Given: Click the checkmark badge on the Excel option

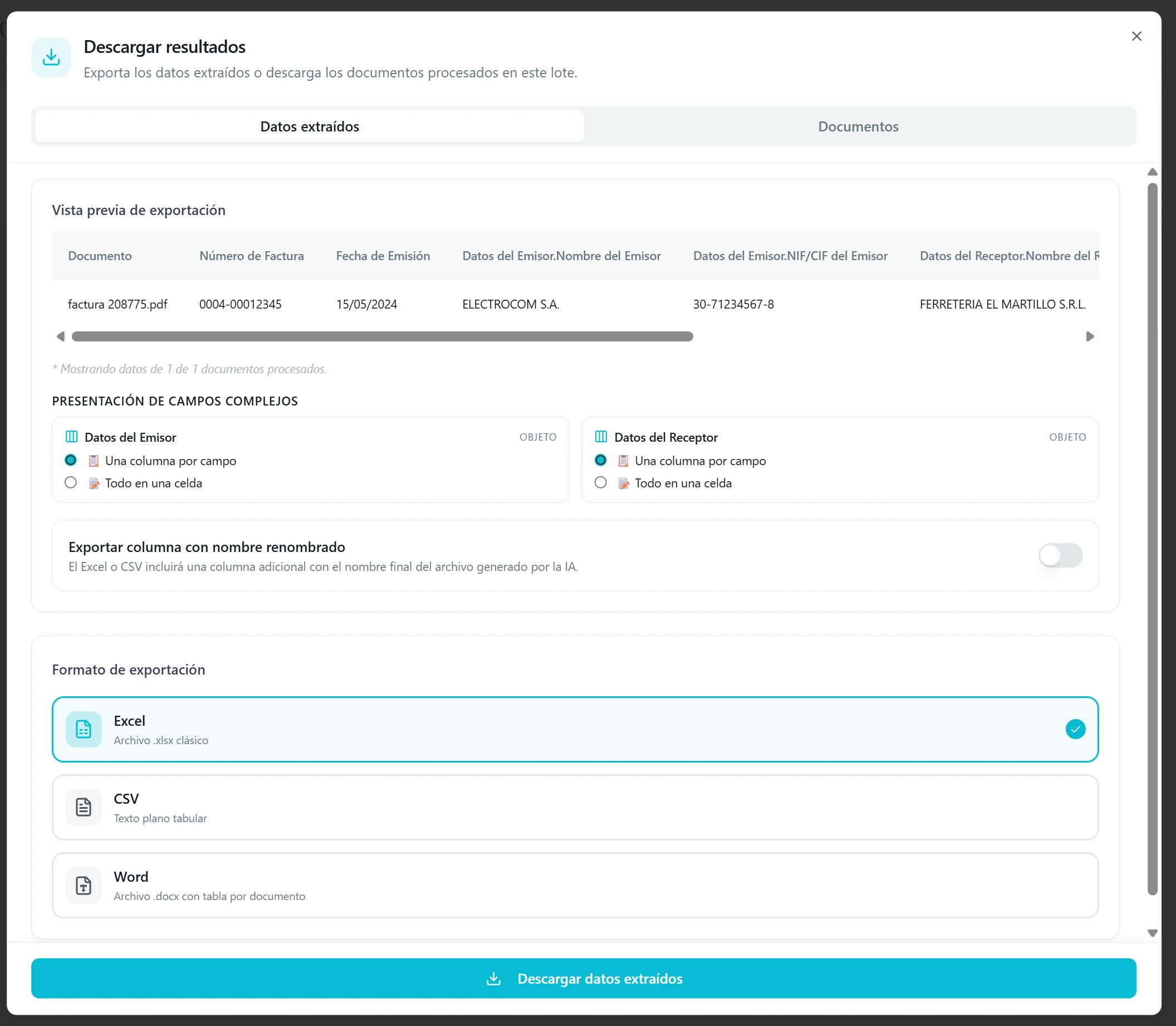Looking at the screenshot, I should pyautogui.click(x=1075, y=730).
